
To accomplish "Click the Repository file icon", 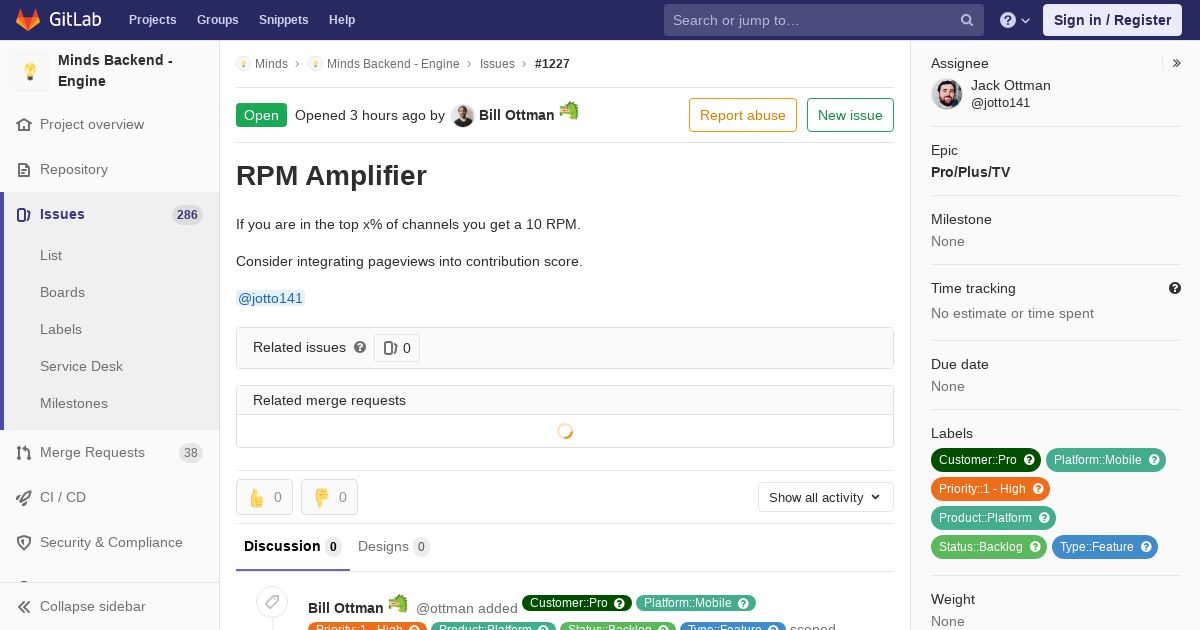I will 24,170.
